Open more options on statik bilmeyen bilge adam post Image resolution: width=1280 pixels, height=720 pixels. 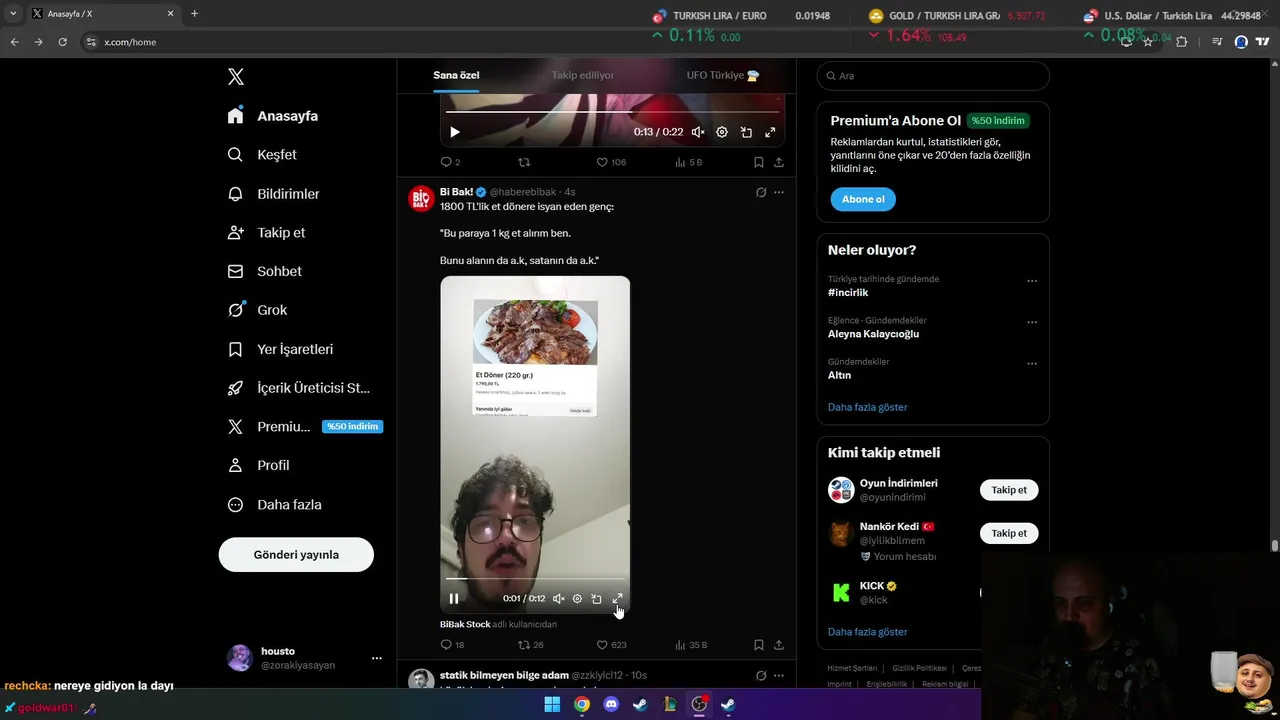pyautogui.click(x=779, y=675)
